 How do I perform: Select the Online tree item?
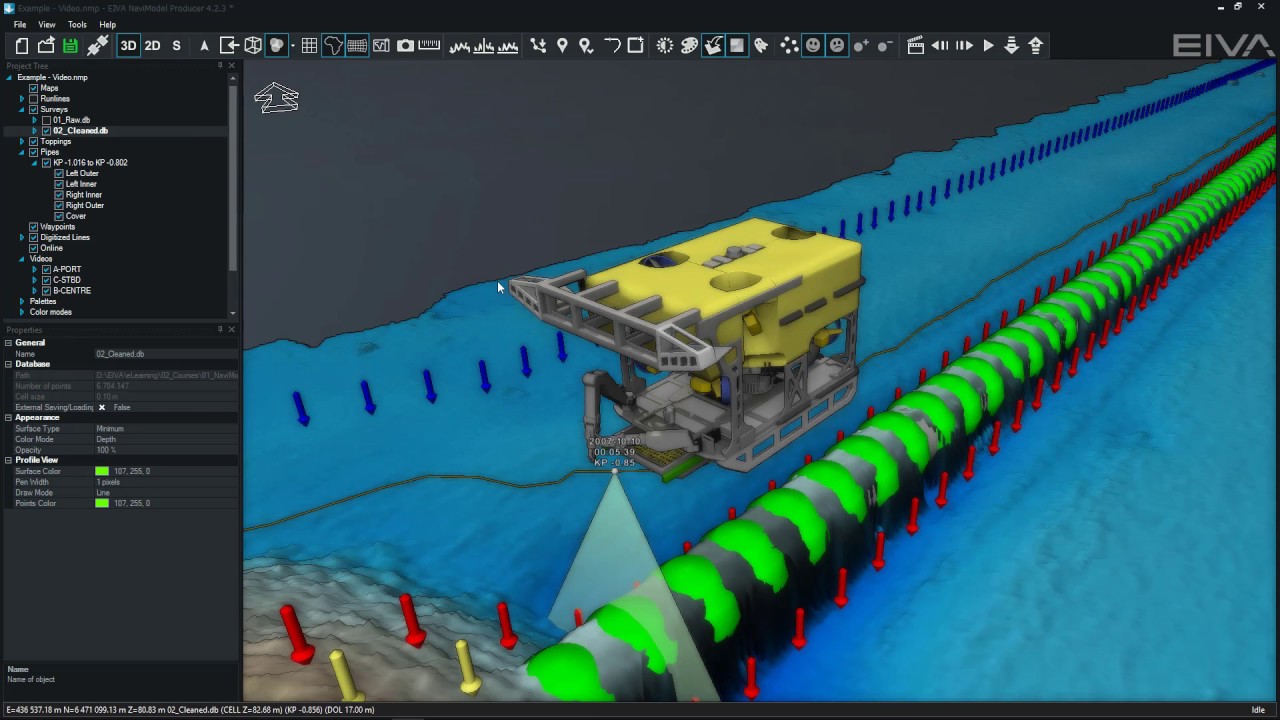coord(52,248)
